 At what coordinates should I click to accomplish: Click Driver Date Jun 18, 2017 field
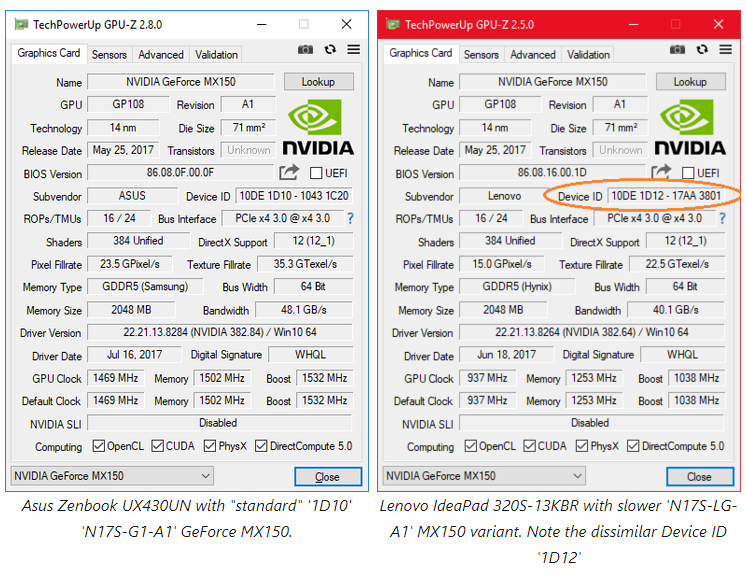point(506,355)
